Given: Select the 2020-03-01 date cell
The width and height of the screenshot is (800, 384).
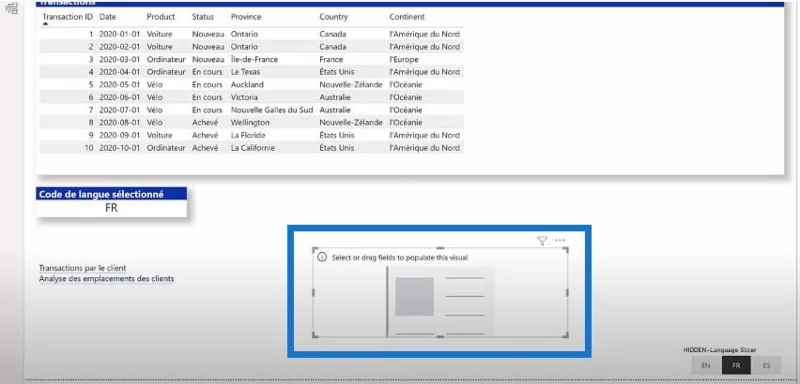Looking at the screenshot, I should pyautogui.click(x=120, y=59).
